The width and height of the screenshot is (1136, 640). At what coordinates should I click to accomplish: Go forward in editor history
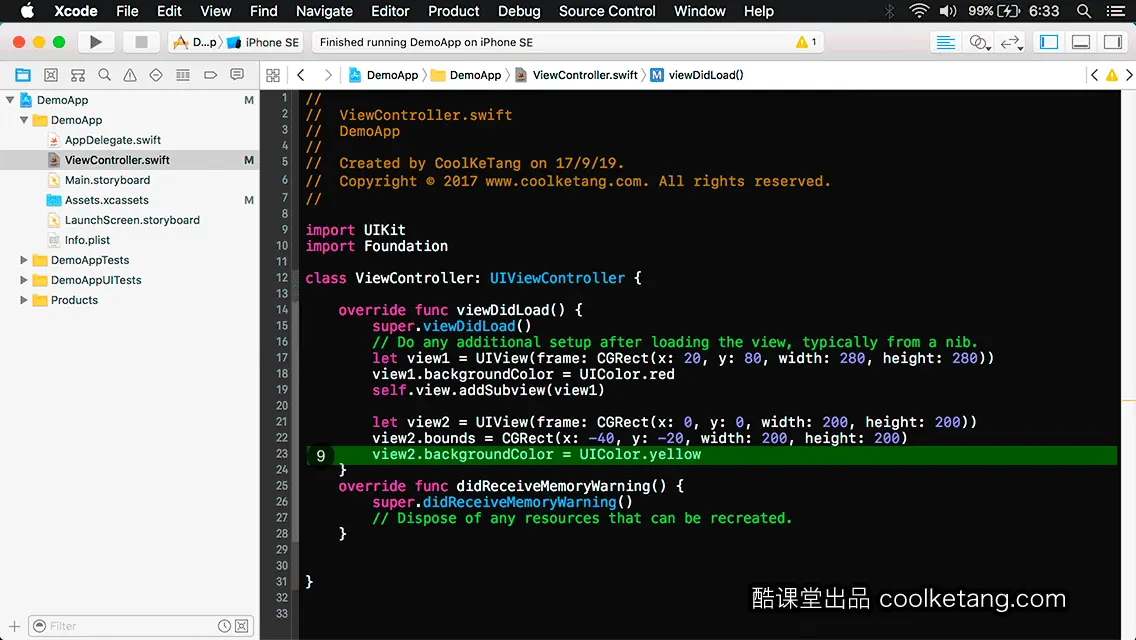[327, 75]
